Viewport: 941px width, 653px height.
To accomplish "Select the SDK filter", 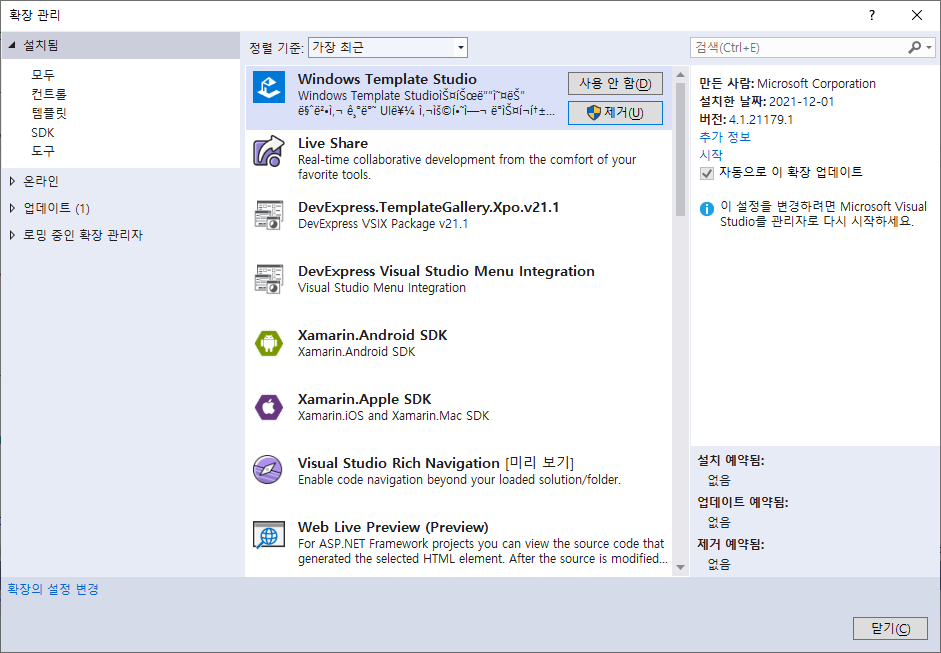I will click(x=43, y=132).
